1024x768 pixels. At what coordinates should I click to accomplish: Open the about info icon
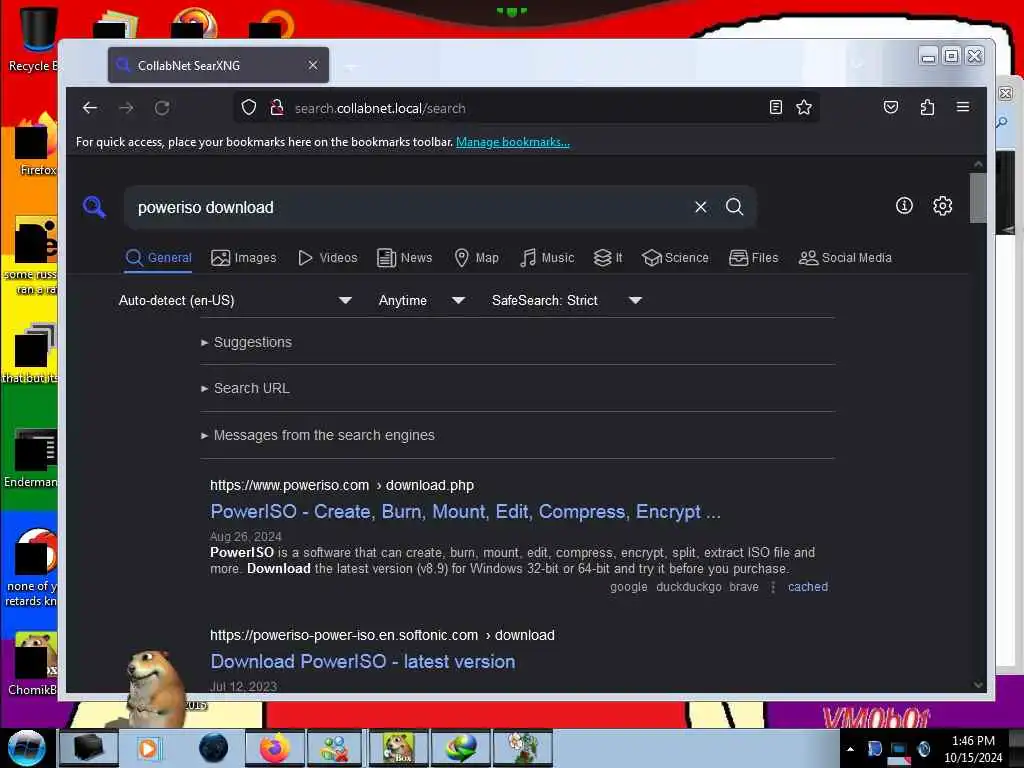[904, 206]
